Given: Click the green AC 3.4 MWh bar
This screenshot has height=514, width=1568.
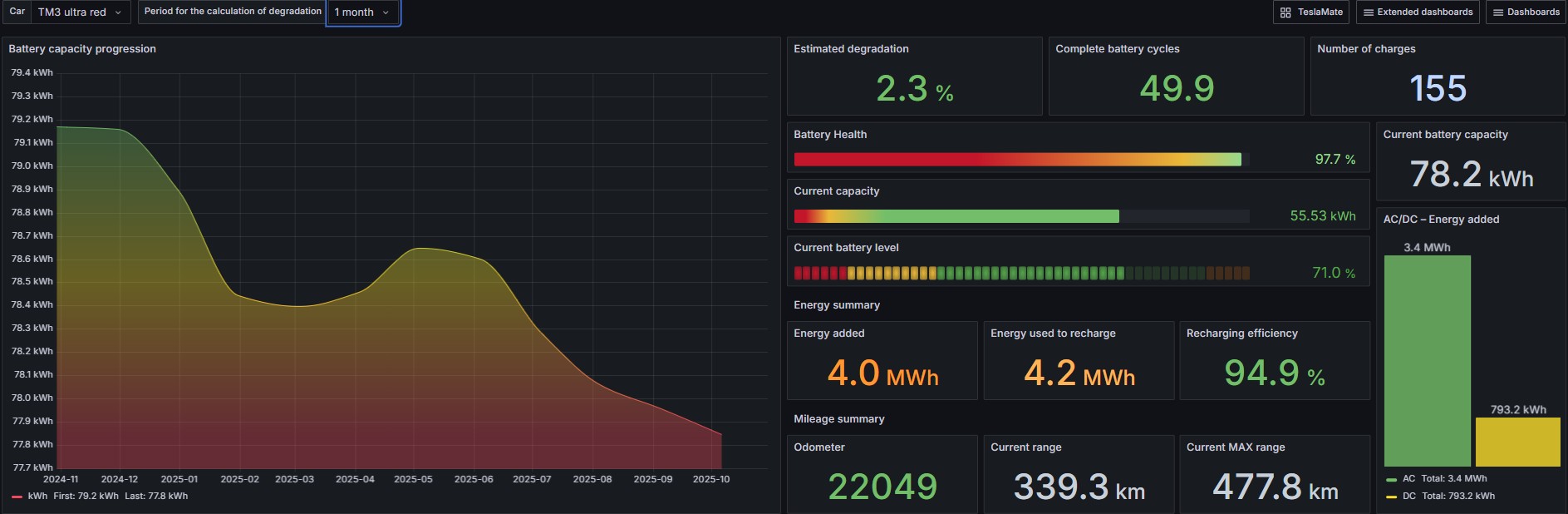Looking at the screenshot, I should [1427, 361].
